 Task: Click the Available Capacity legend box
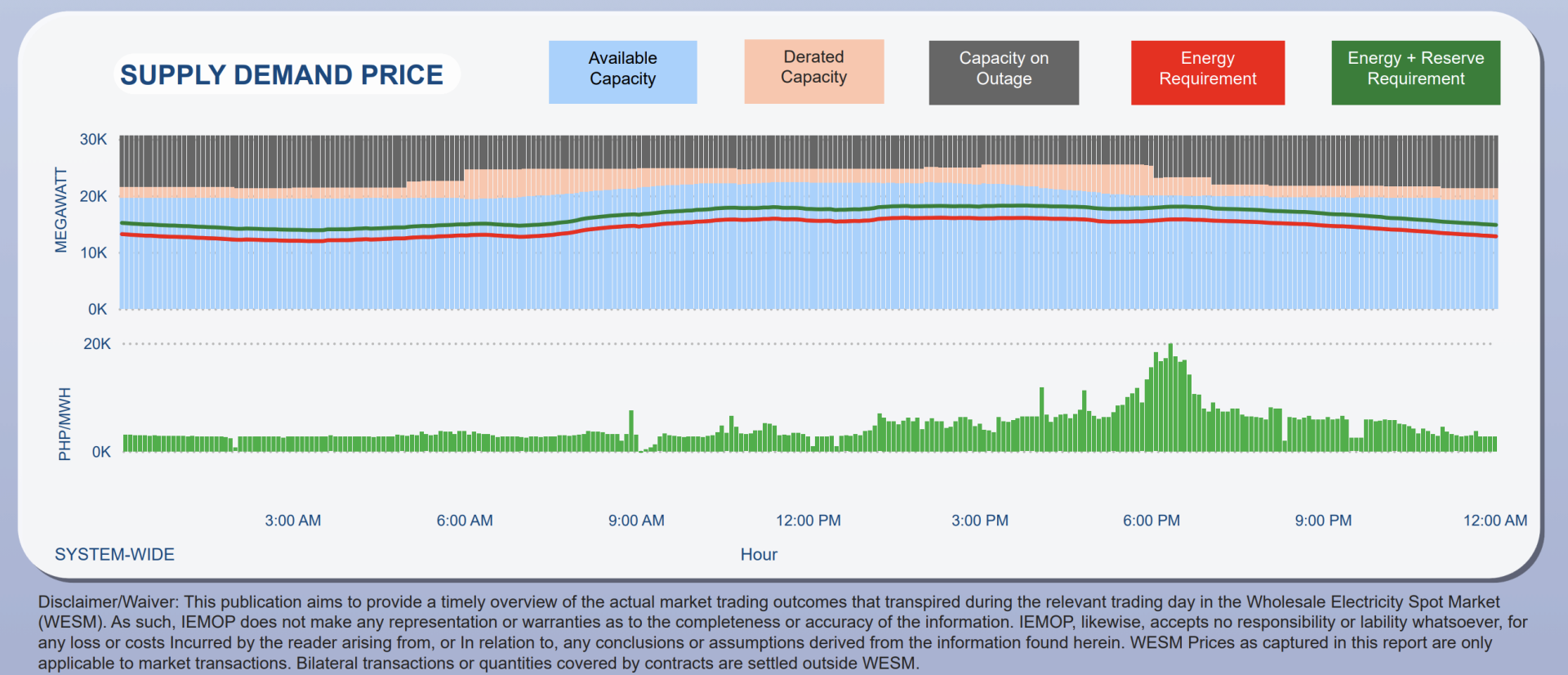[622, 72]
